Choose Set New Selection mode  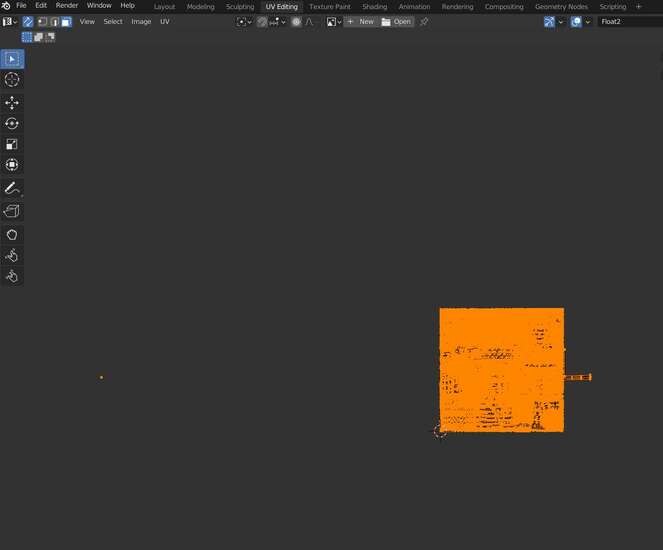(x=27, y=37)
